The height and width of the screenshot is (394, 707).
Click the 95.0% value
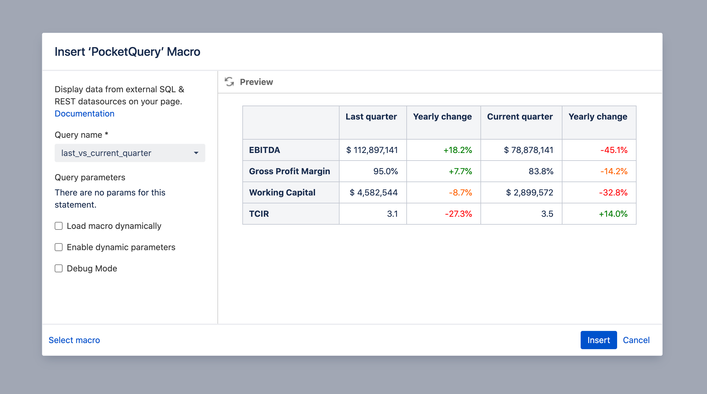[x=386, y=171]
